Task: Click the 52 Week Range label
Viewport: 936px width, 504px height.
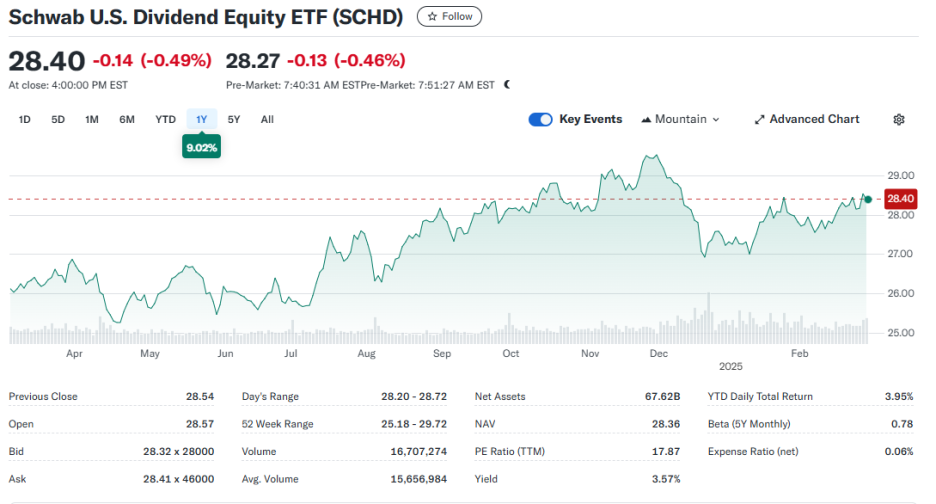Action: coord(278,424)
